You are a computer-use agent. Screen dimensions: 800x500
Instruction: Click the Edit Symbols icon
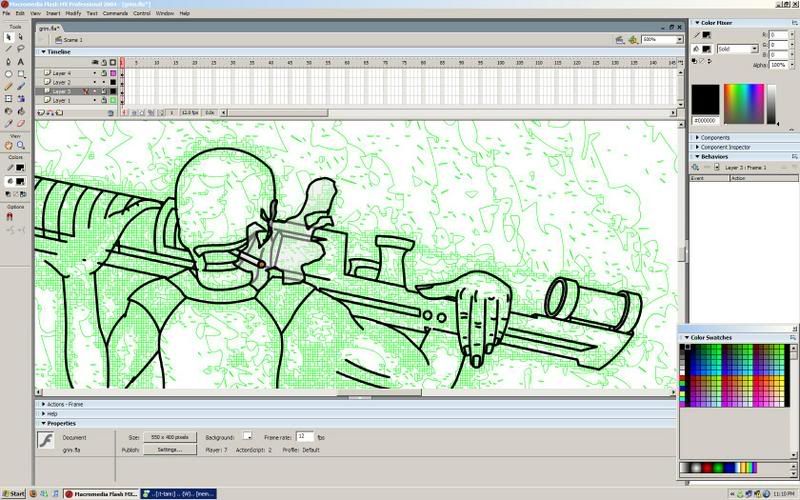pos(633,40)
